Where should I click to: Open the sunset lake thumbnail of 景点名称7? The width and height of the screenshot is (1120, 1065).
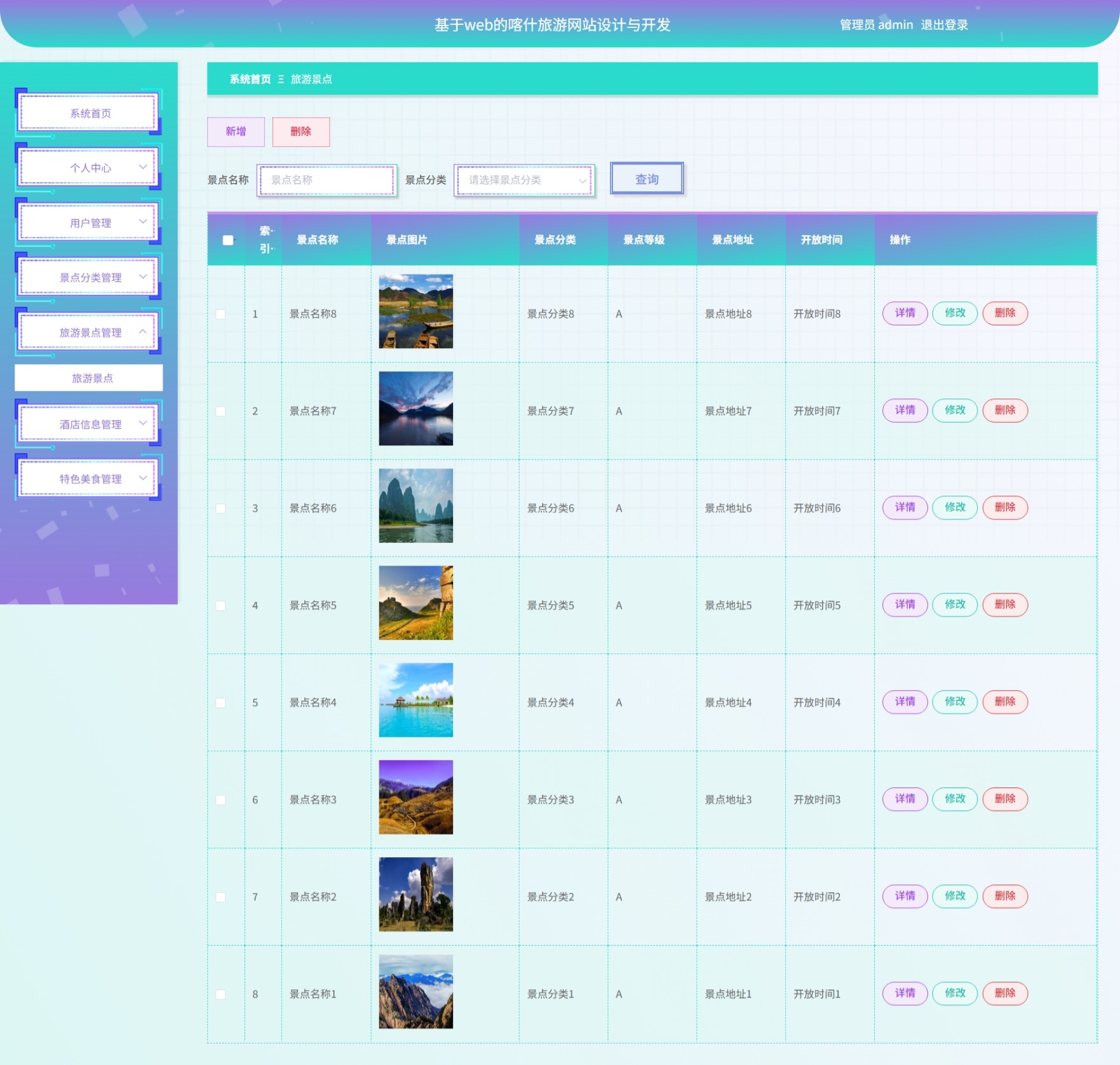pos(416,409)
